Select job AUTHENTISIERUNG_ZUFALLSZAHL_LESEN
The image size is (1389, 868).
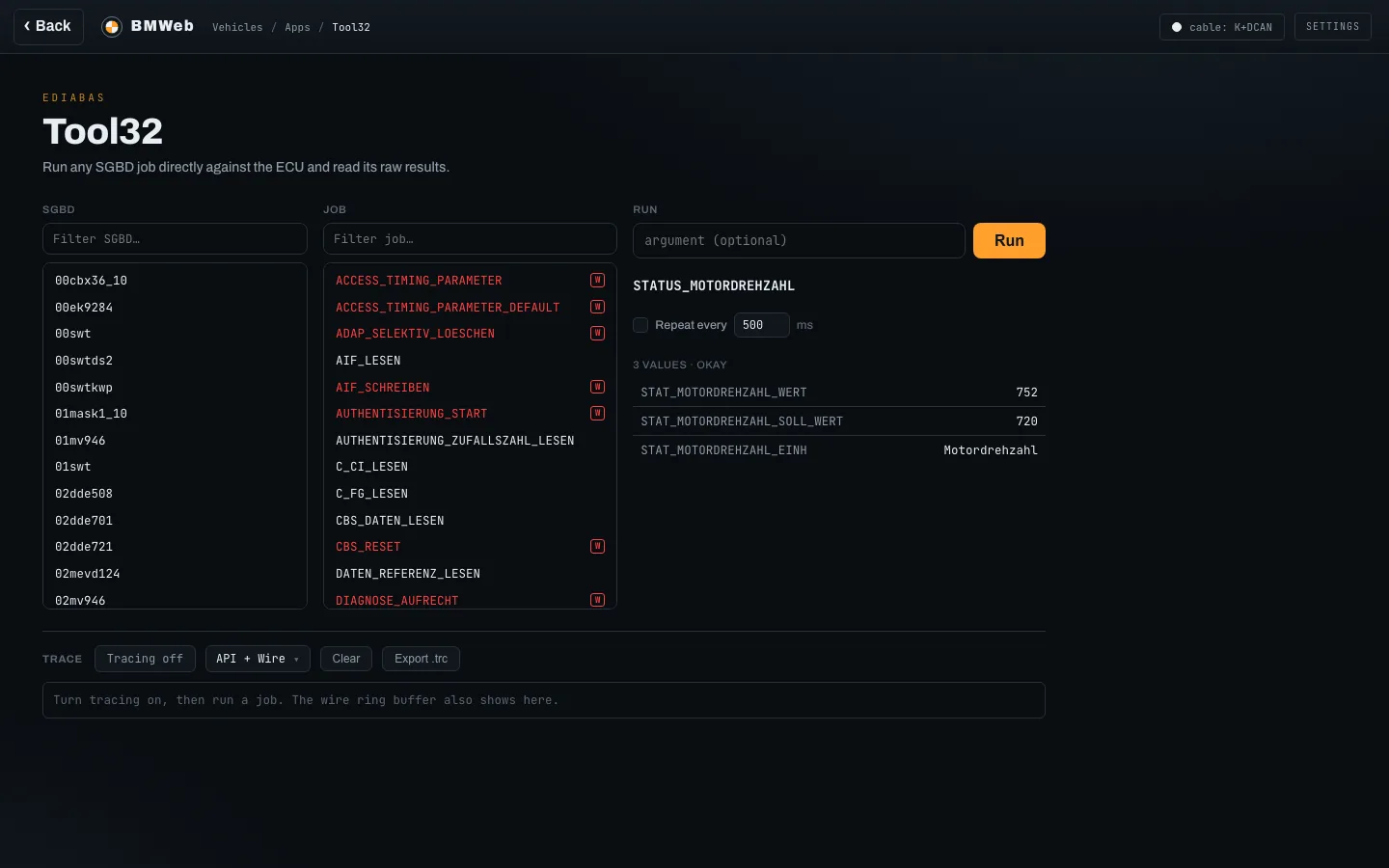(x=470, y=440)
